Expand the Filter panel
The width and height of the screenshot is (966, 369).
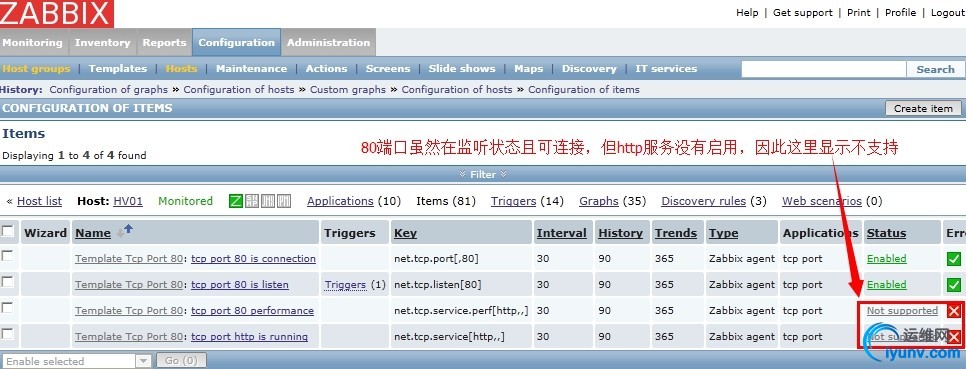pyautogui.click(x=483, y=174)
